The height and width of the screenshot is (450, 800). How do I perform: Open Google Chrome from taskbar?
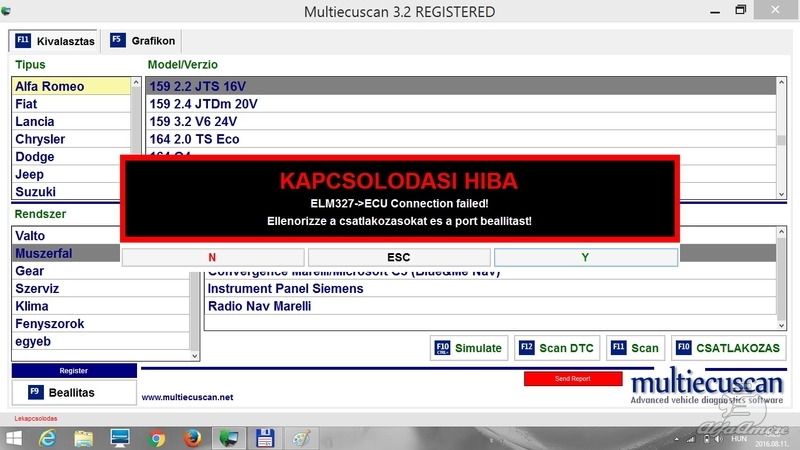(x=157, y=438)
